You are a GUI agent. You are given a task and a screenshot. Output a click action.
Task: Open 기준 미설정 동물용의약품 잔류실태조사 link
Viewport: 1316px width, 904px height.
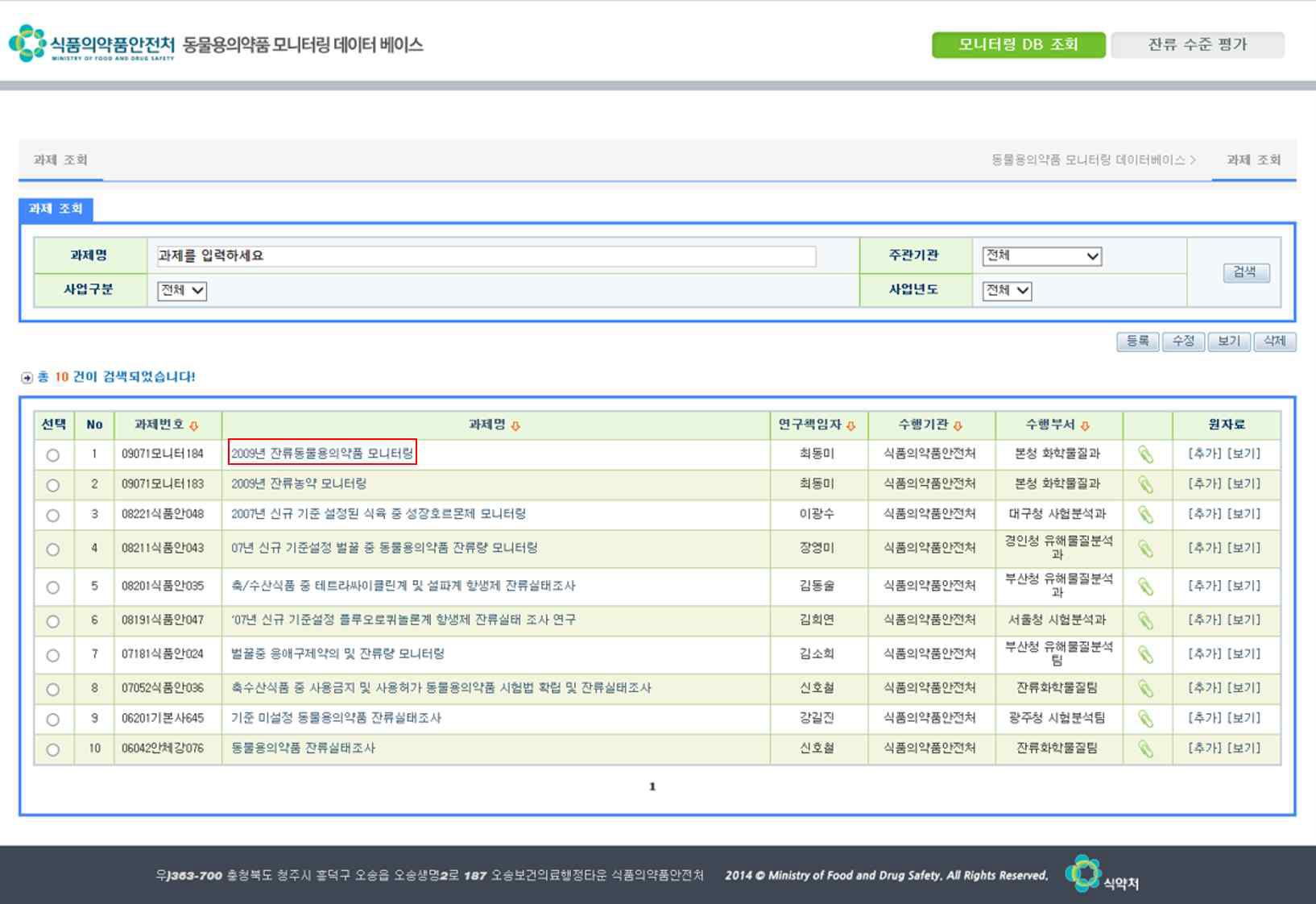pos(336,718)
